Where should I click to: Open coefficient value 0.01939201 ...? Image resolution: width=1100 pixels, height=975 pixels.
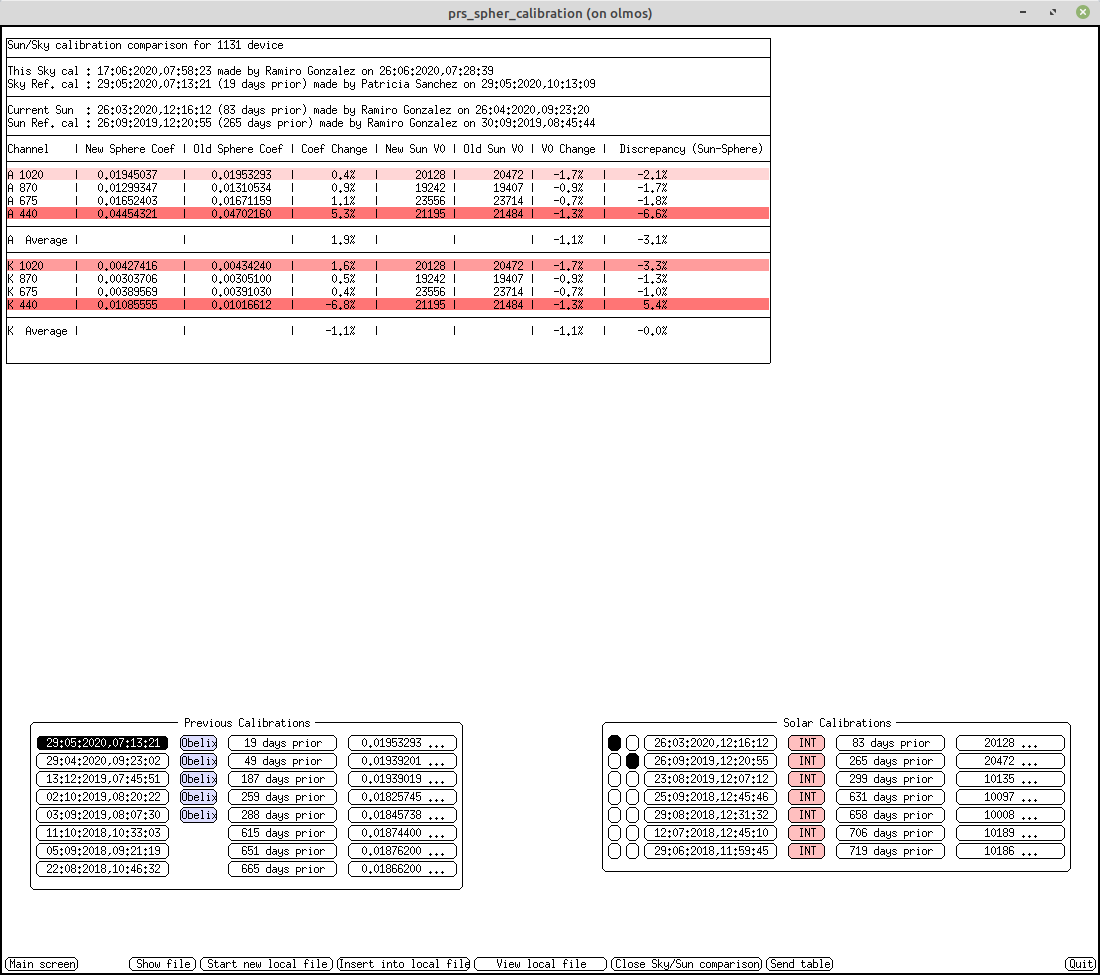[x=403, y=761]
